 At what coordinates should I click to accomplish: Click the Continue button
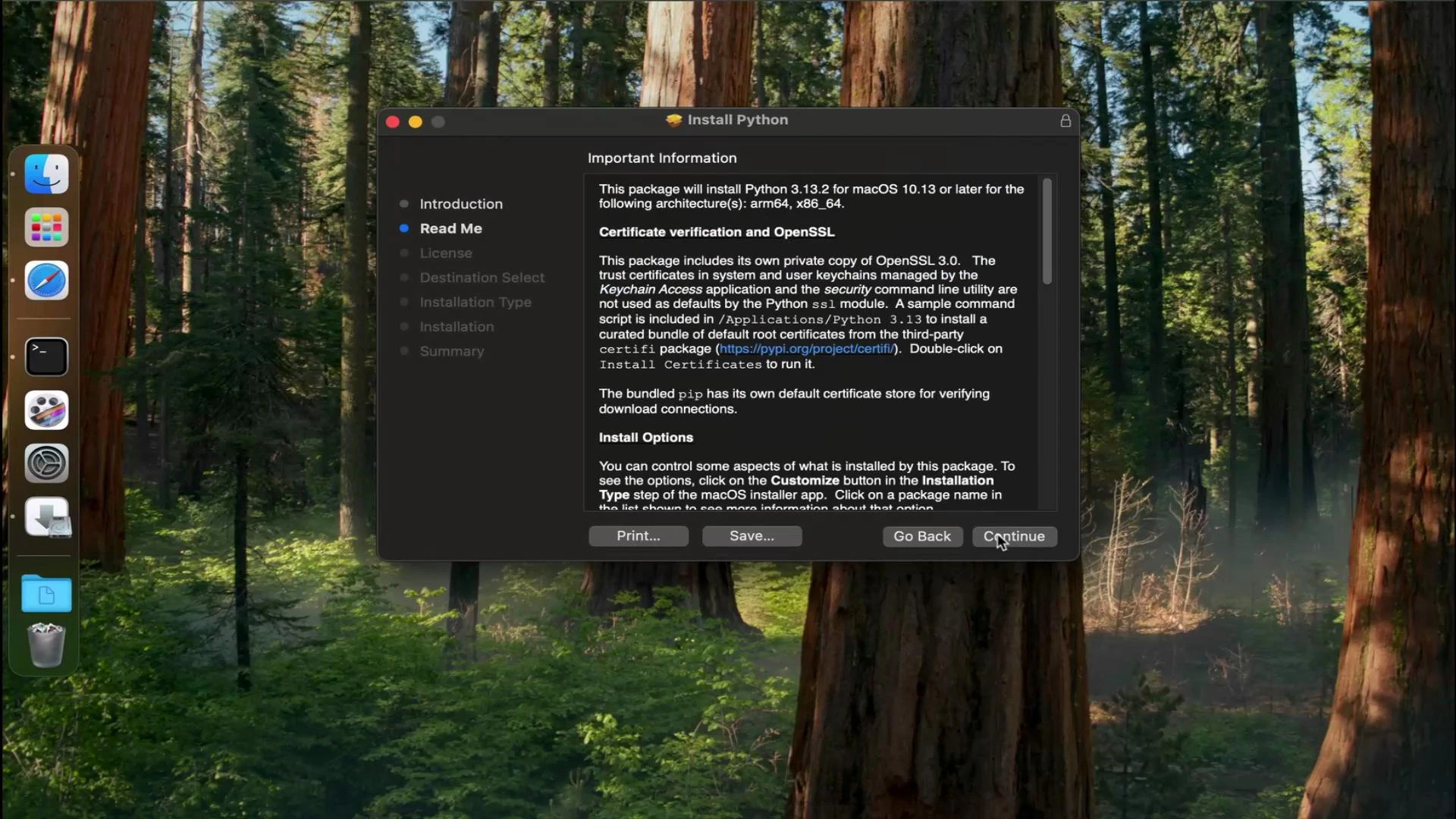tap(1014, 536)
